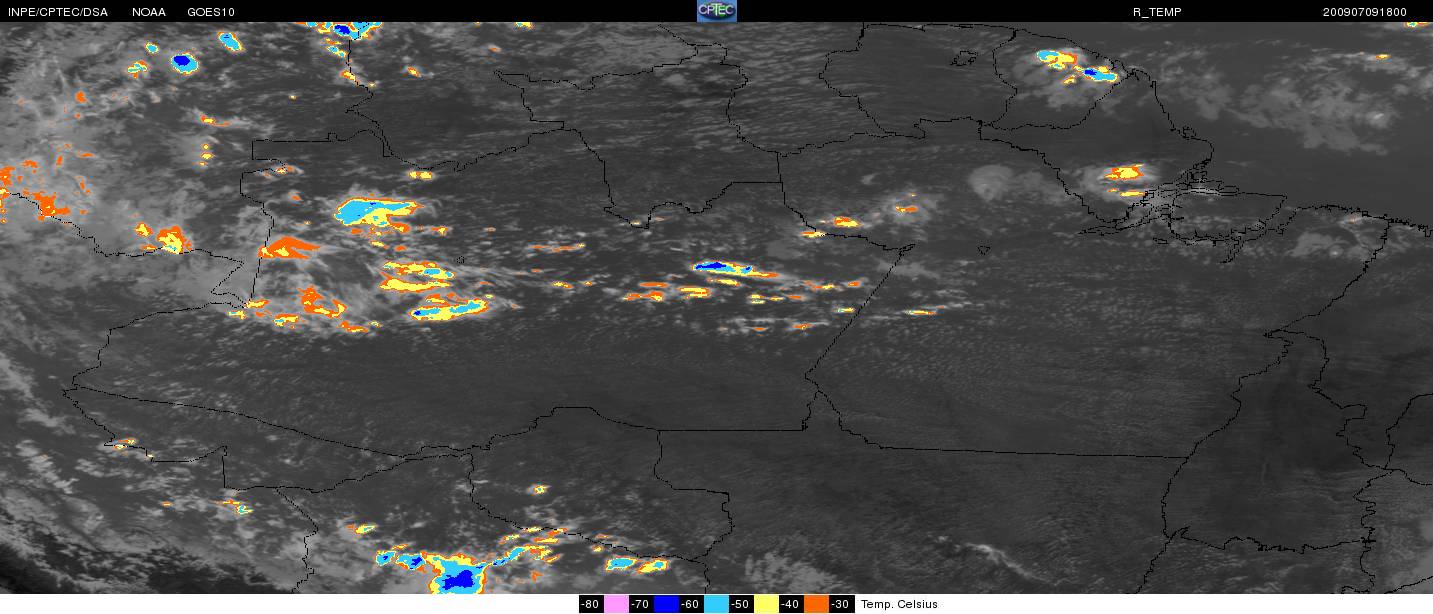Click the -70 legend value

click(641, 604)
